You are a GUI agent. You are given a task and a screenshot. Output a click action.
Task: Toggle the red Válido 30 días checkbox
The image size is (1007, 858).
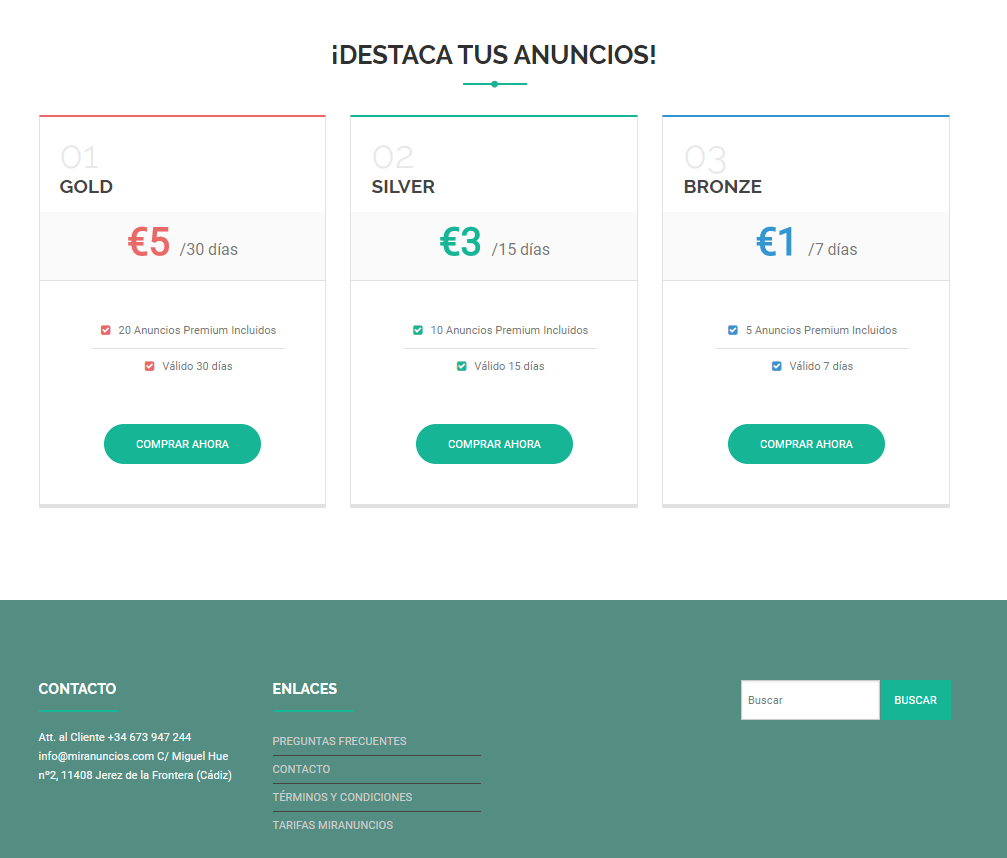point(150,366)
